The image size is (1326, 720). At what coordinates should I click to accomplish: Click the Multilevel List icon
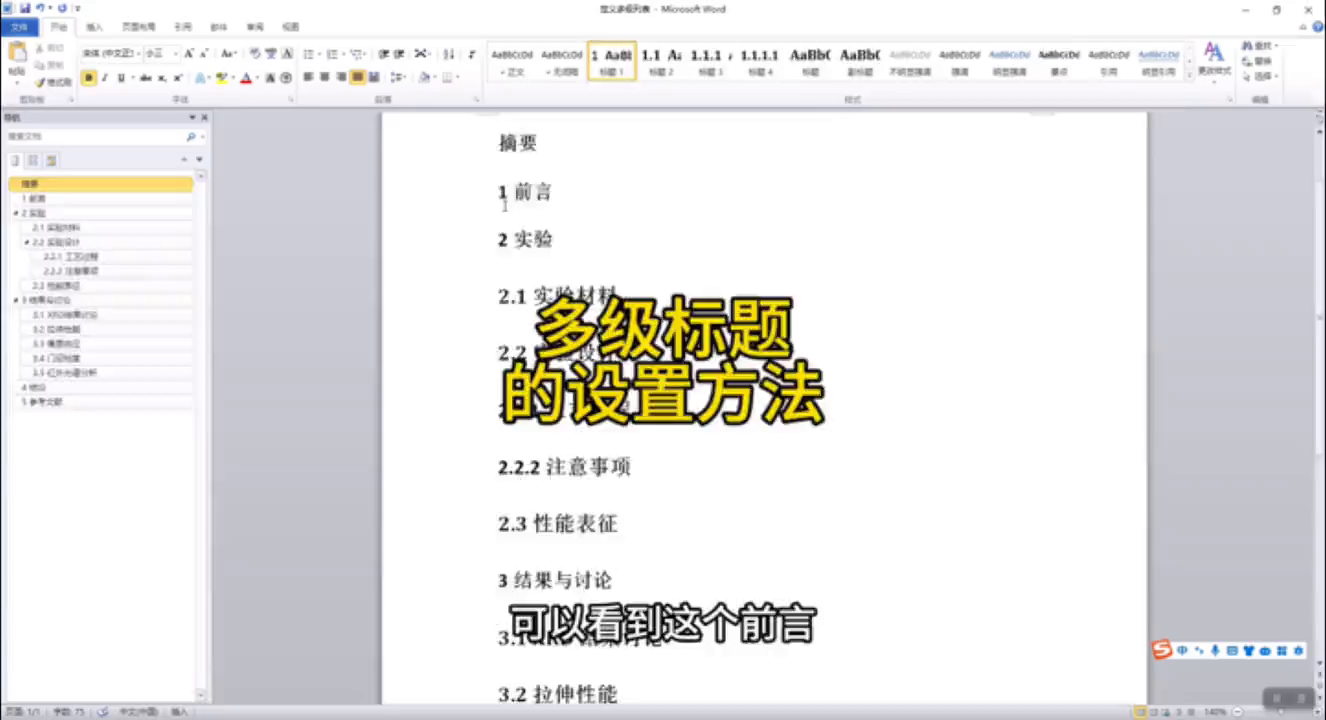point(357,54)
